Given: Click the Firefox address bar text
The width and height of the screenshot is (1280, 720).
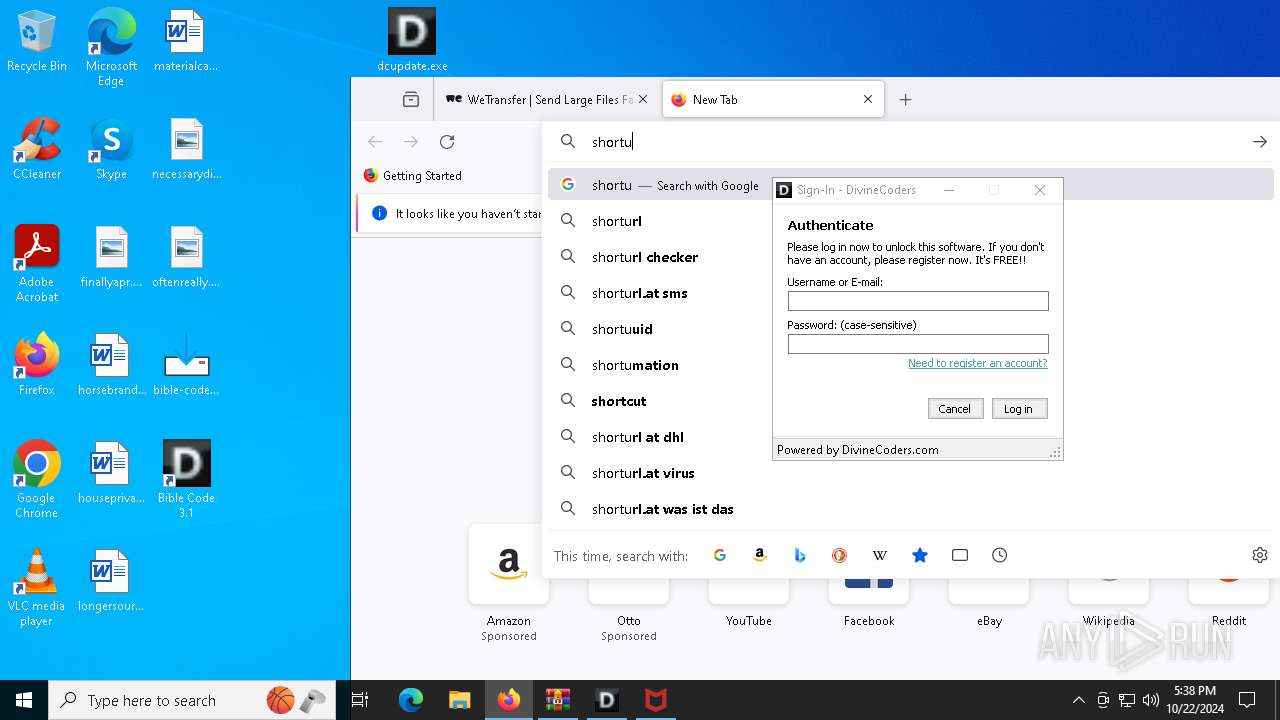Looking at the screenshot, I should coord(612,142).
